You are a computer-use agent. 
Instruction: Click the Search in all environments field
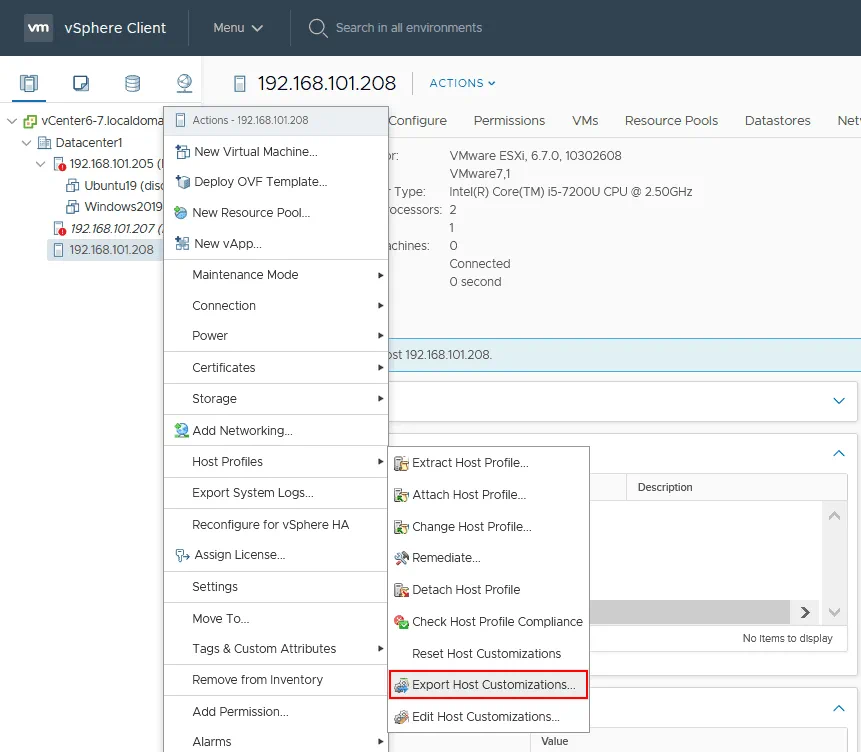(408, 28)
